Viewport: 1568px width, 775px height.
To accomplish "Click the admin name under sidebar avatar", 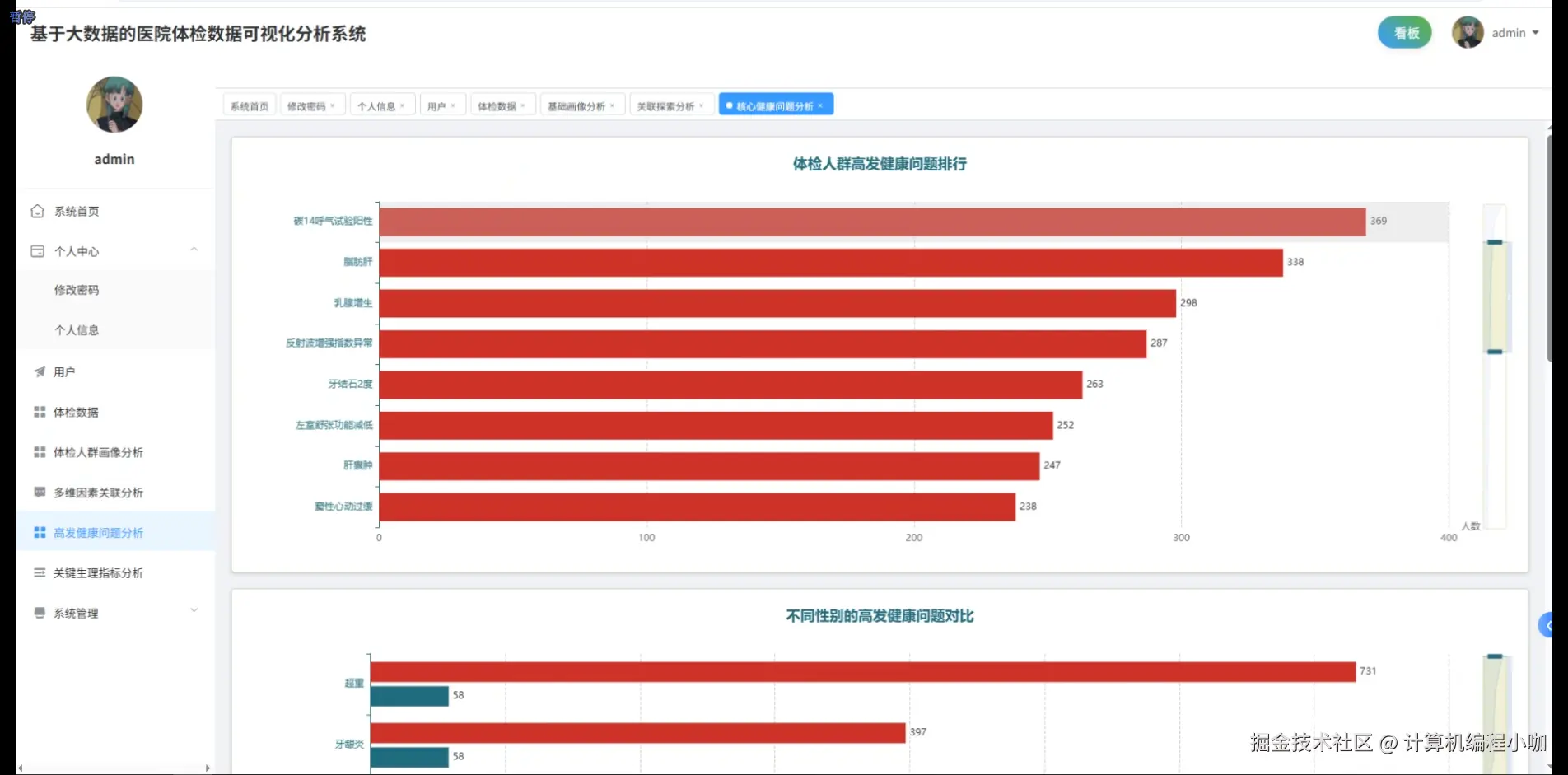I will click(114, 159).
